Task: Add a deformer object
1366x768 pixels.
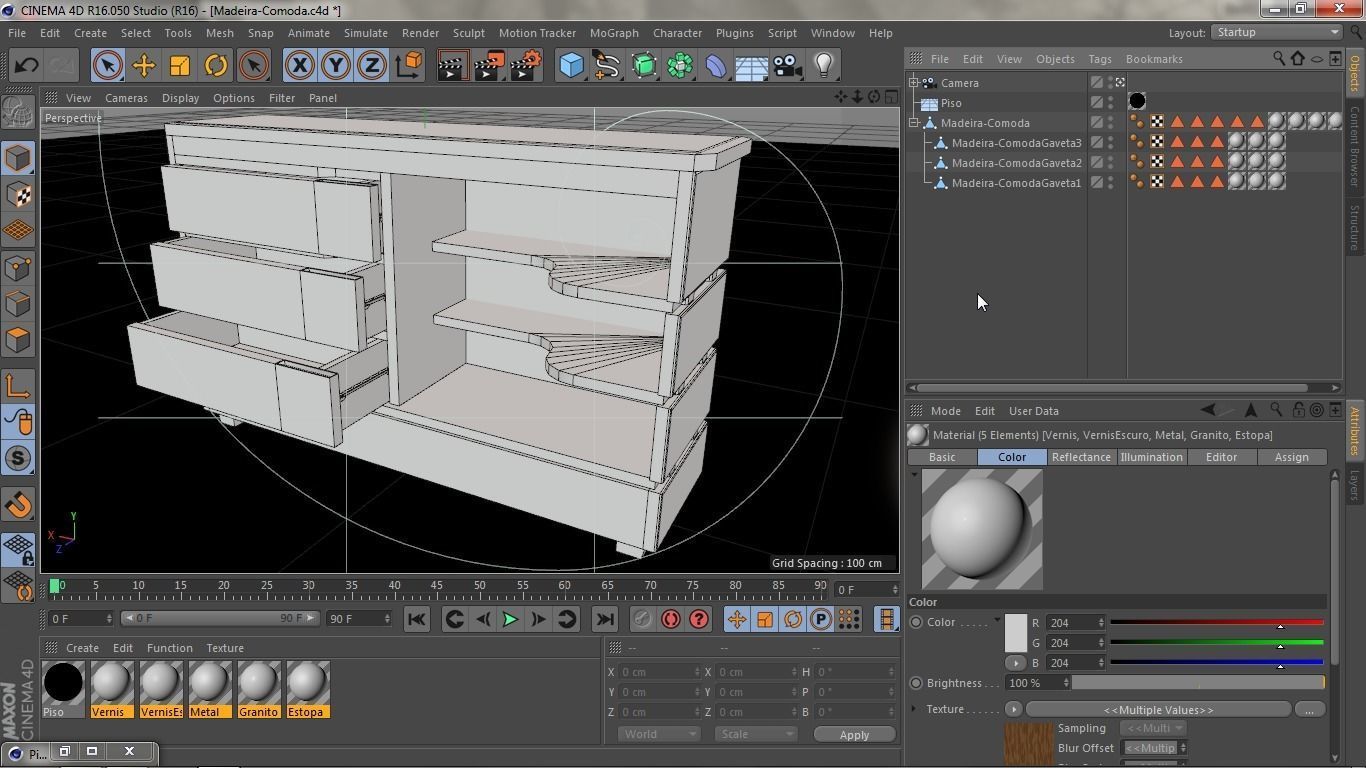Action: 716,66
